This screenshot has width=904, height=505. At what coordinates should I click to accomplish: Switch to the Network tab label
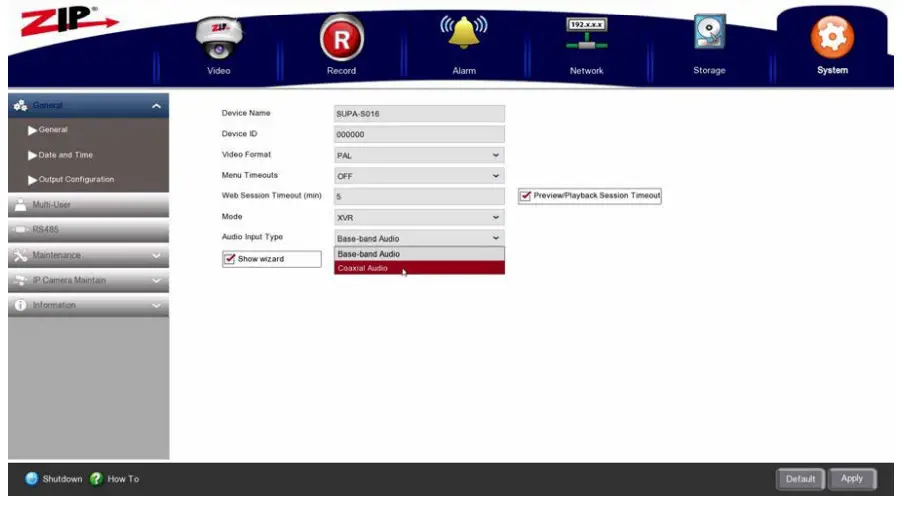[586, 70]
